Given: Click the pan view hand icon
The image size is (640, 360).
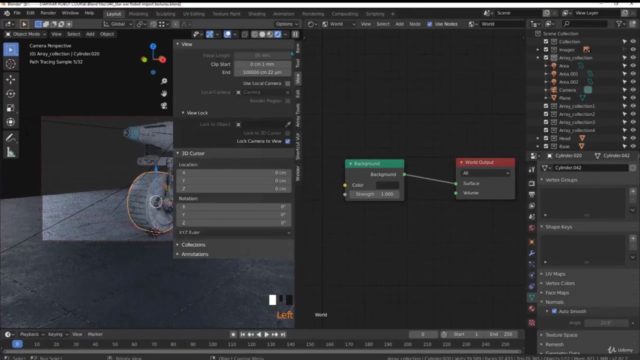Looking at the screenshot, I should [x=164, y=93].
